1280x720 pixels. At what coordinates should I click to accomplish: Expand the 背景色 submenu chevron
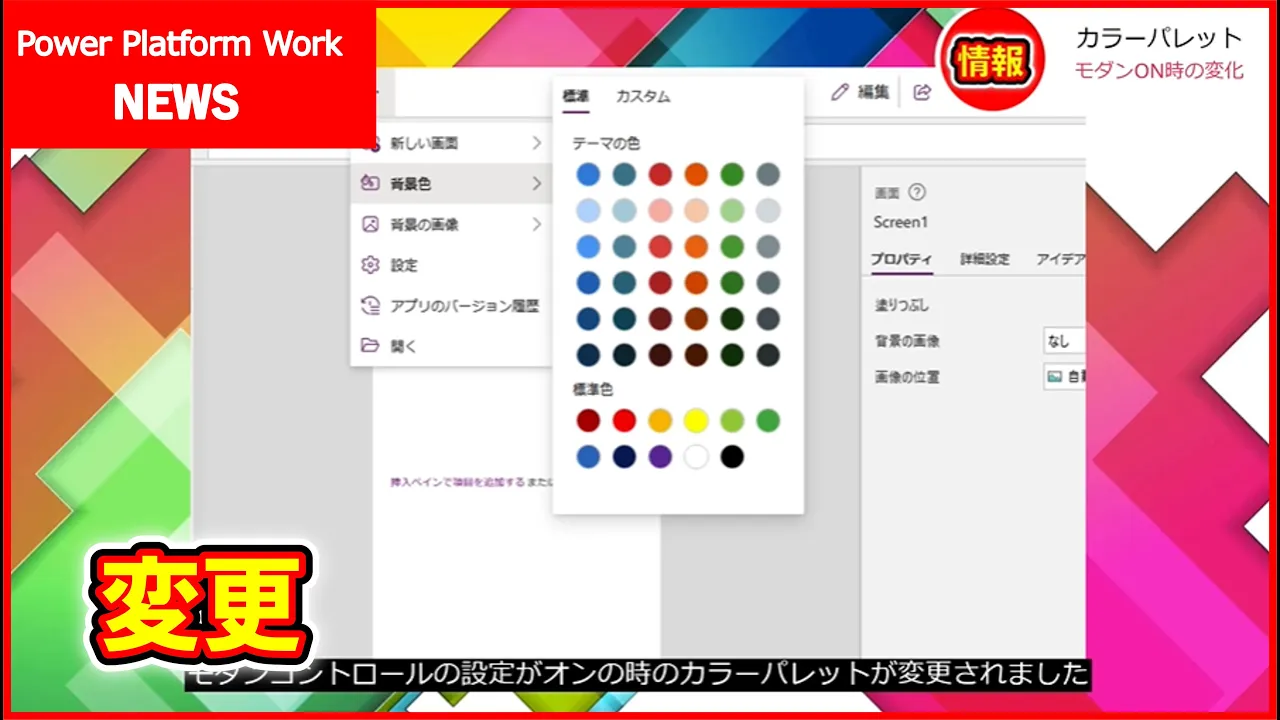[x=537, y=184]
